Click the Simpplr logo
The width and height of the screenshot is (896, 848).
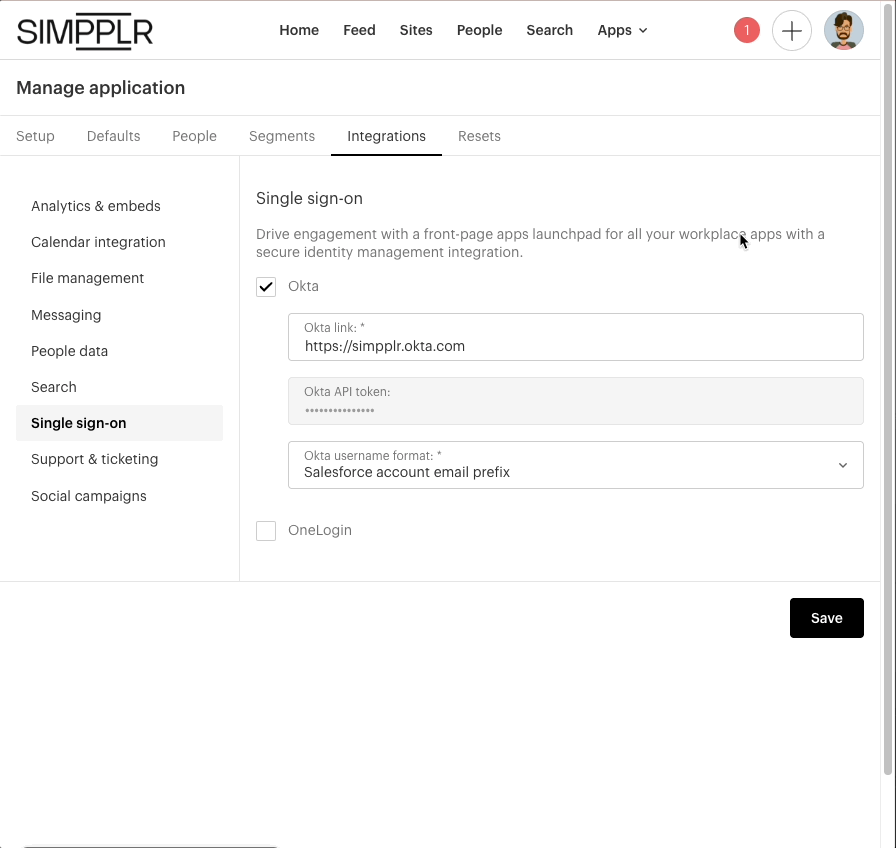(x=85, y=31)
